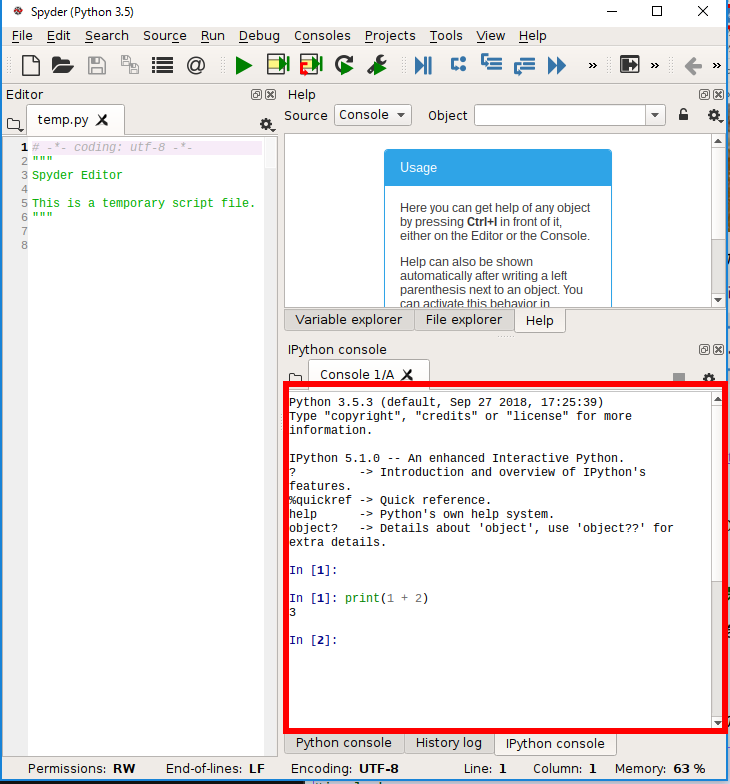Switch to Variable explorer tab

pos(348,320)
